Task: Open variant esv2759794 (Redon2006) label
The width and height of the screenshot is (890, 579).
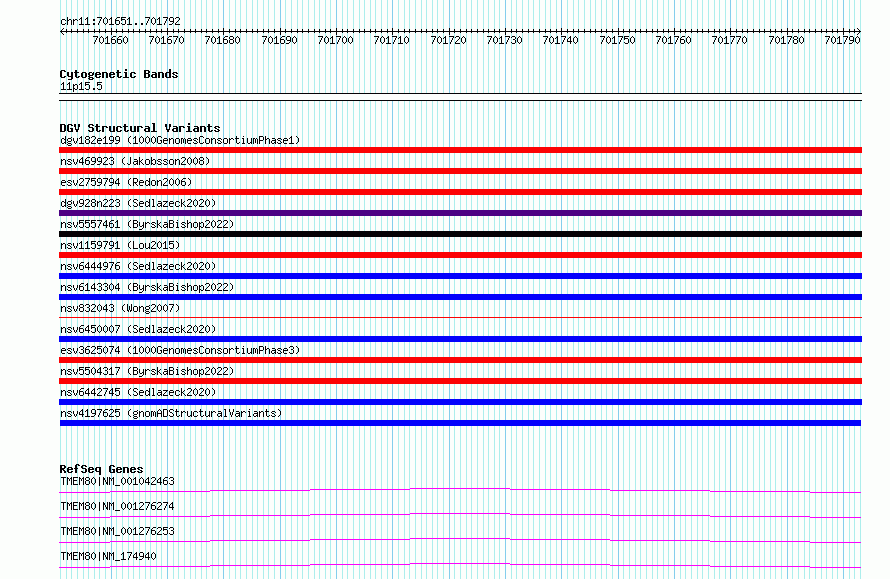Action: (126, 182)
